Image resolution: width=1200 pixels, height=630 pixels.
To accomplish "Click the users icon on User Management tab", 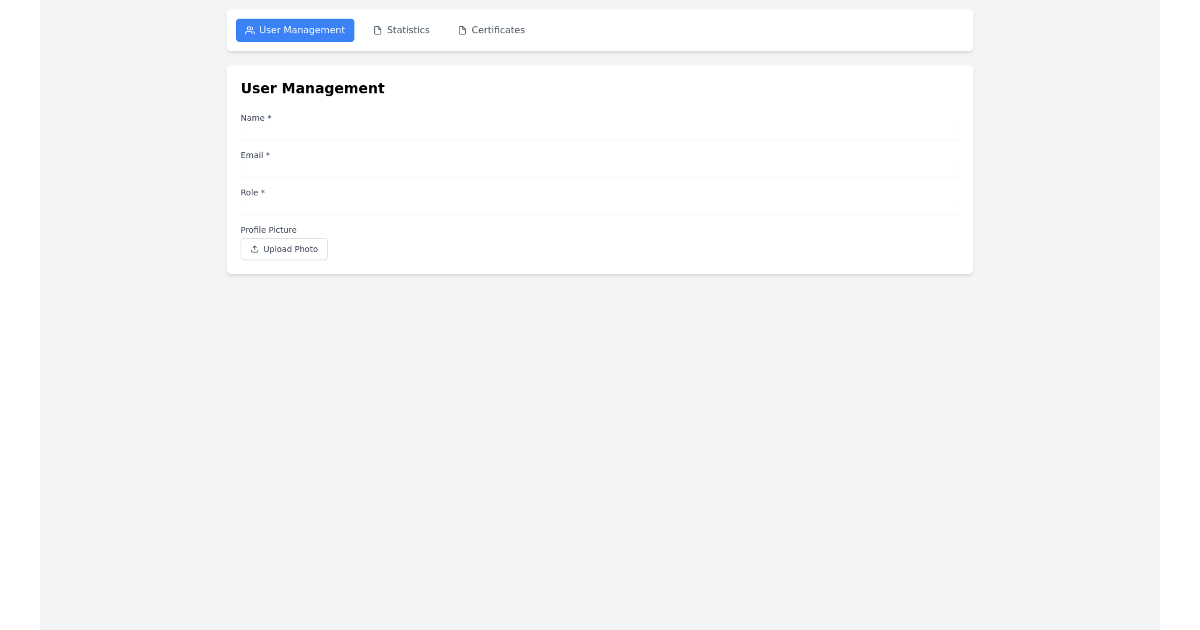I will [249, 30].
